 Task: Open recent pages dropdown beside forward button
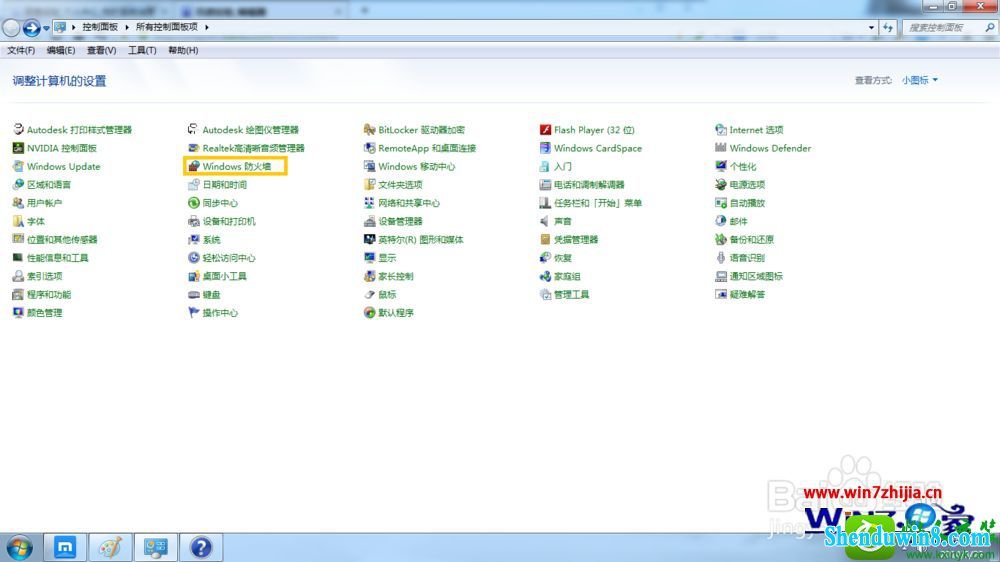[x=46, y=28]
